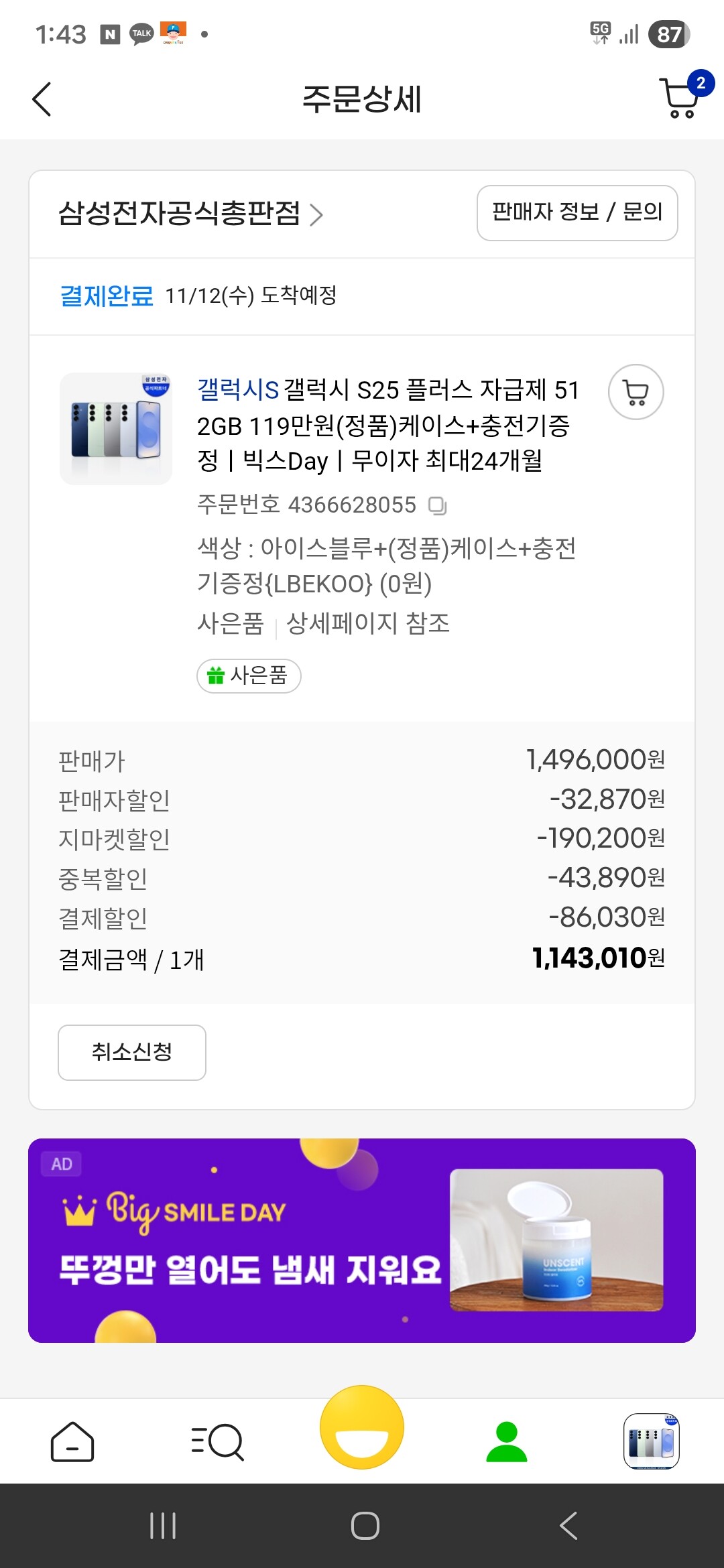
Task: Open 판매자 정보 / 문의 button
Action: [x=577, y=212]
